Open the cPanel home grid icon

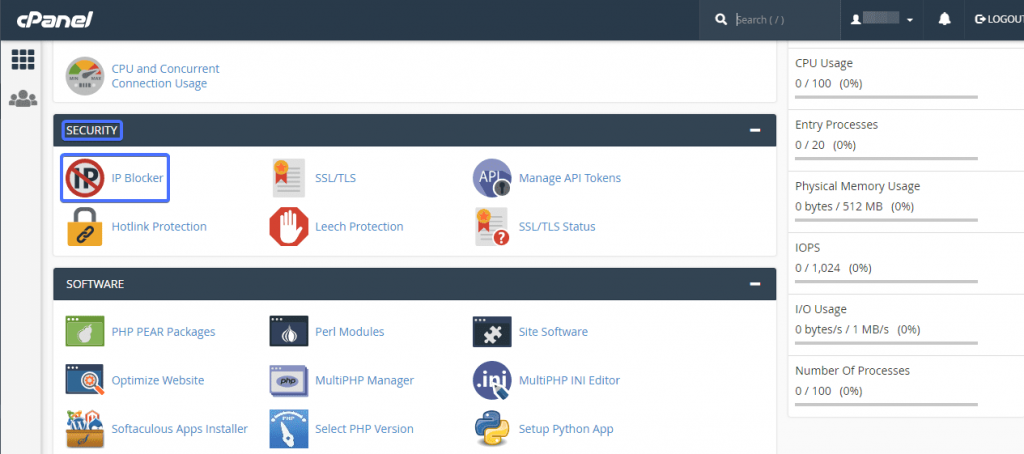[23, 60]
